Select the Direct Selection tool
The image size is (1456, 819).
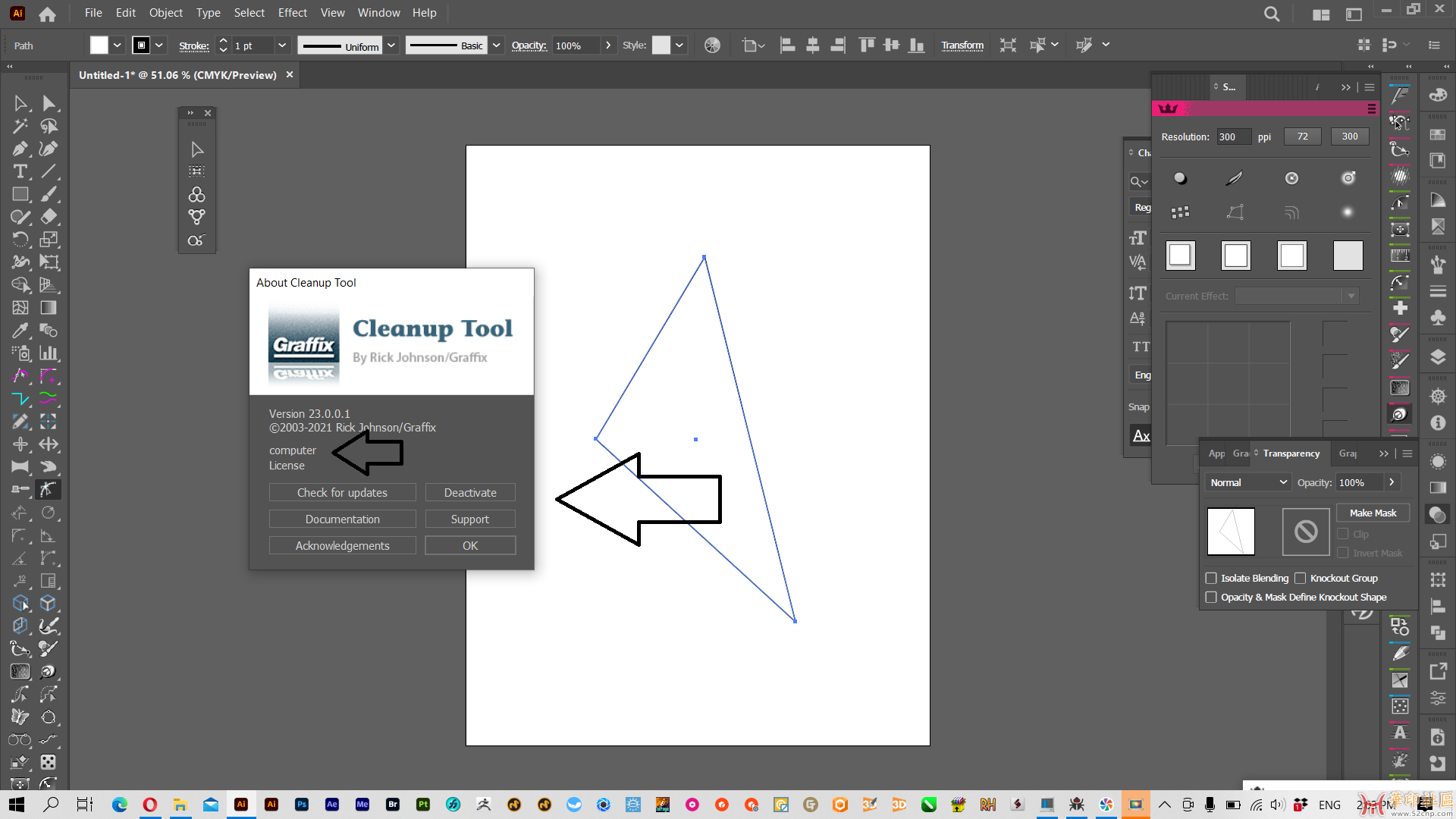click(49, 103)
